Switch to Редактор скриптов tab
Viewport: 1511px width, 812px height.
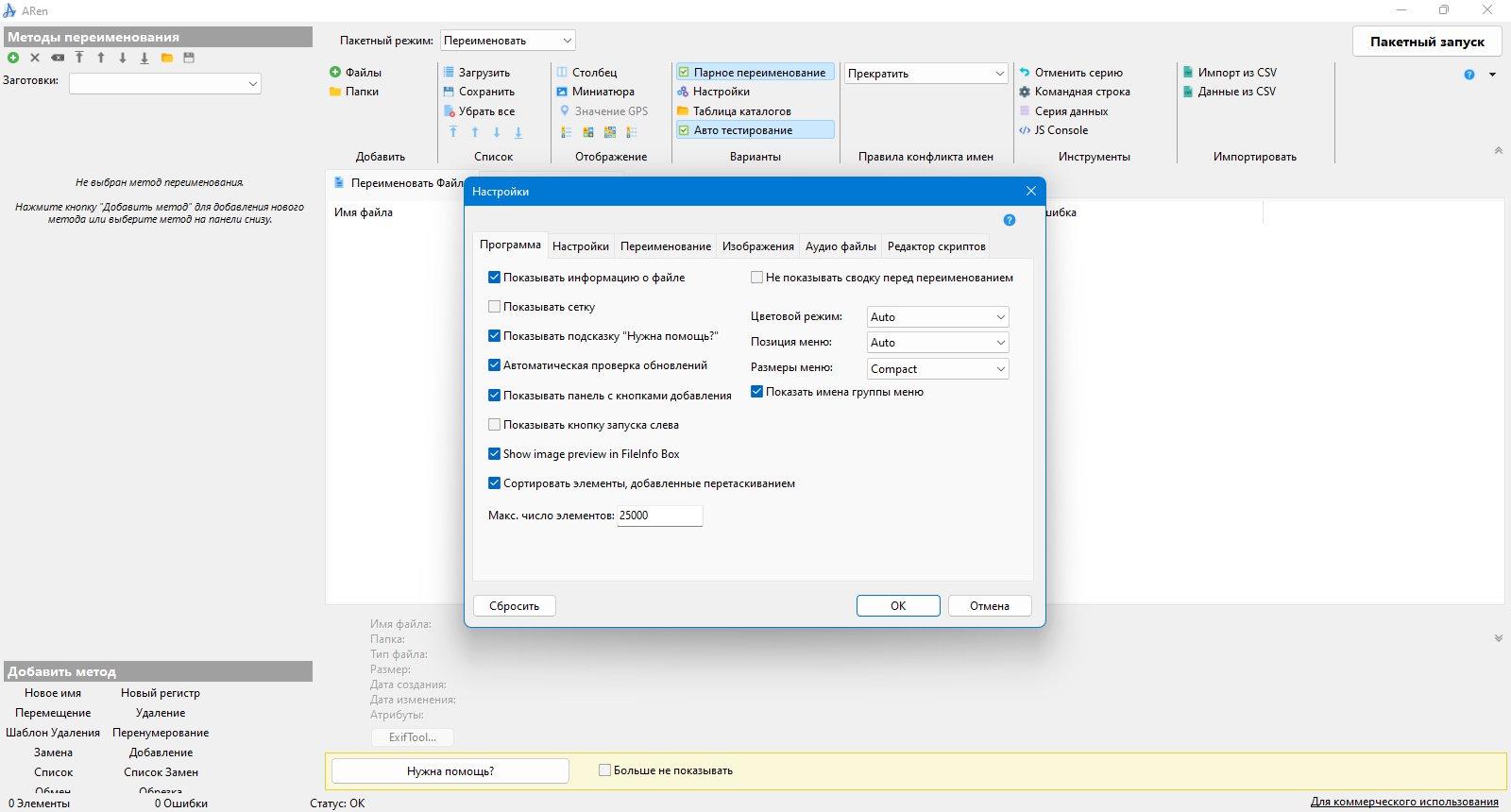(x=937, y=246)
